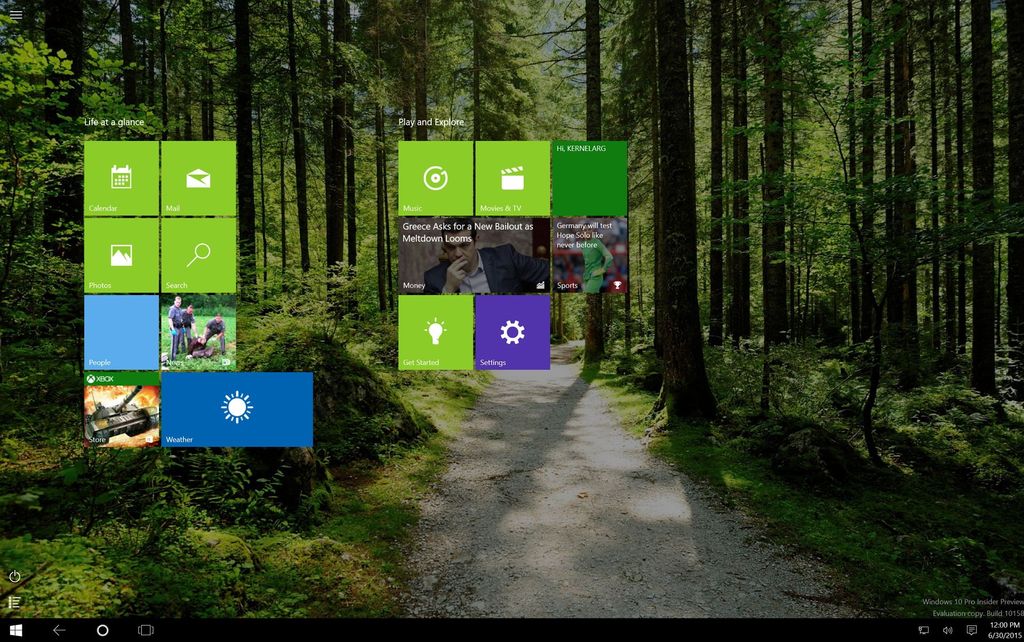Go back using the taskbar back arrow
This screenshot has height=642, width=1024.
[x=60, y=629]
